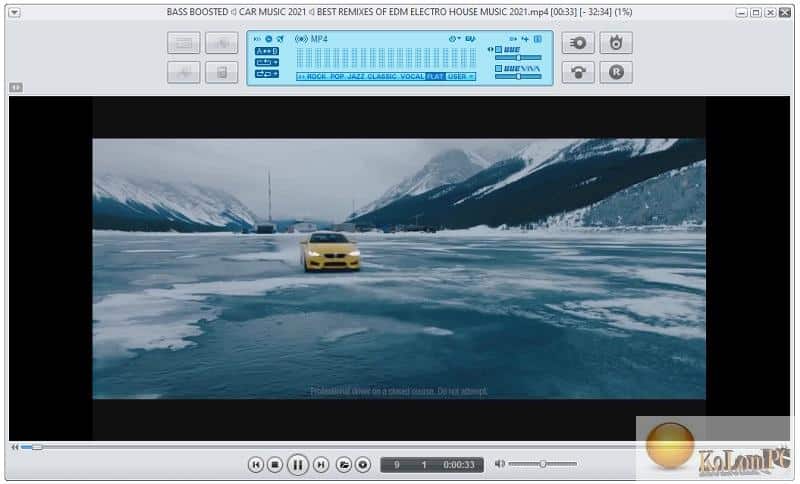Click the X-in-box button left of close
The width and height of the screenshot is (800, 484).
coord(770,13)
